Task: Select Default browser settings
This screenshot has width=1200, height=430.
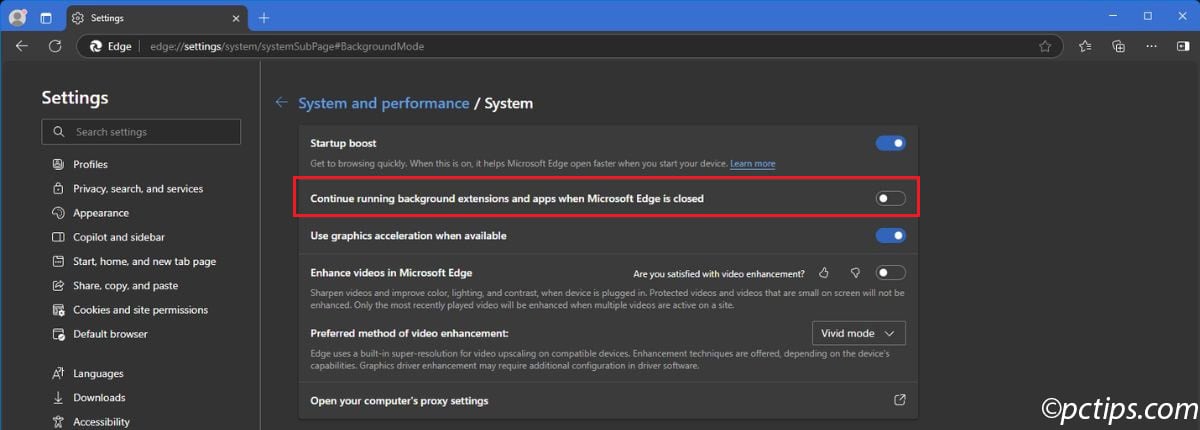Action: [110, 334]
